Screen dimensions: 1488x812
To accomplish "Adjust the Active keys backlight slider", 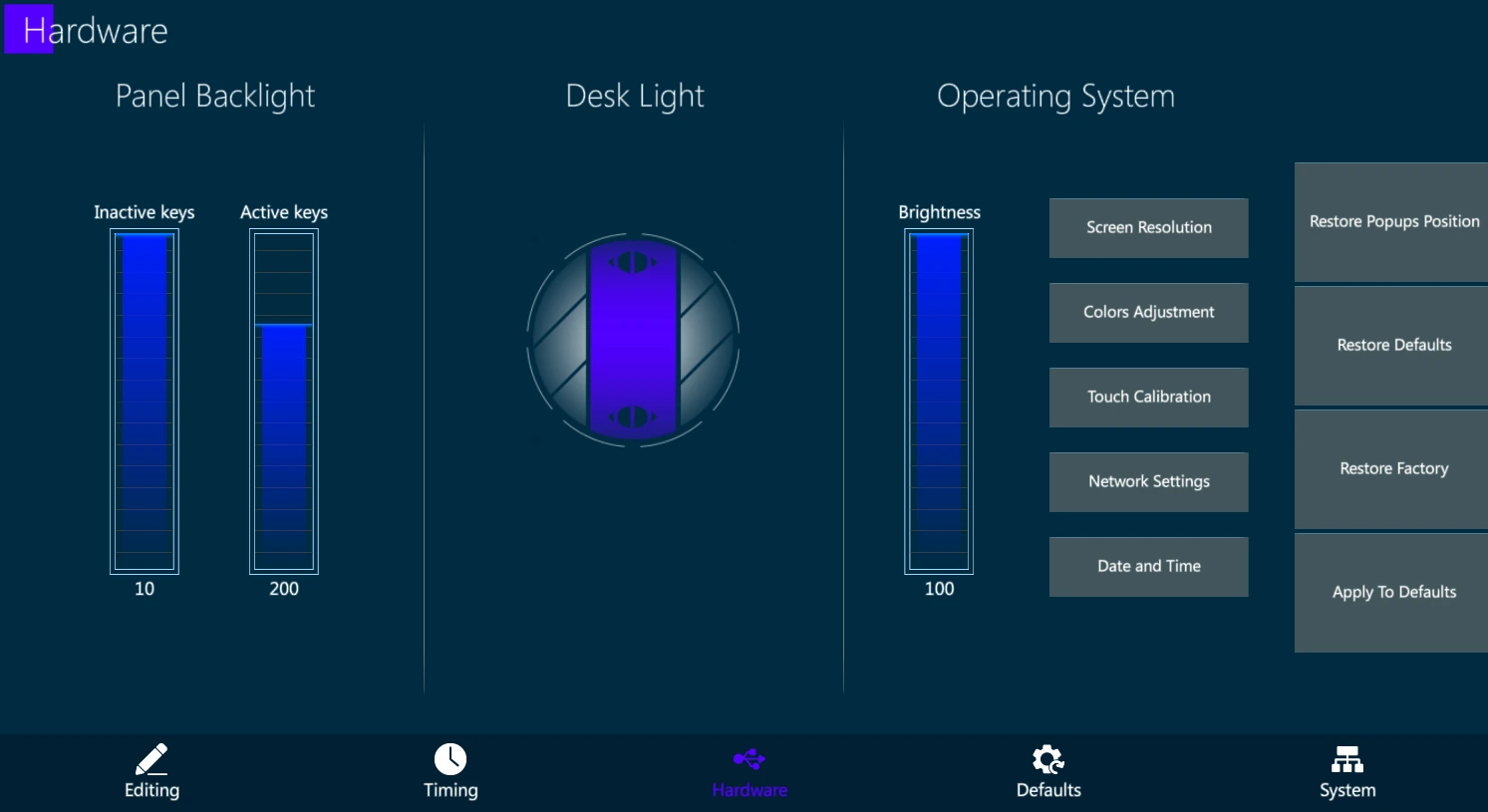I will (284, 402).
